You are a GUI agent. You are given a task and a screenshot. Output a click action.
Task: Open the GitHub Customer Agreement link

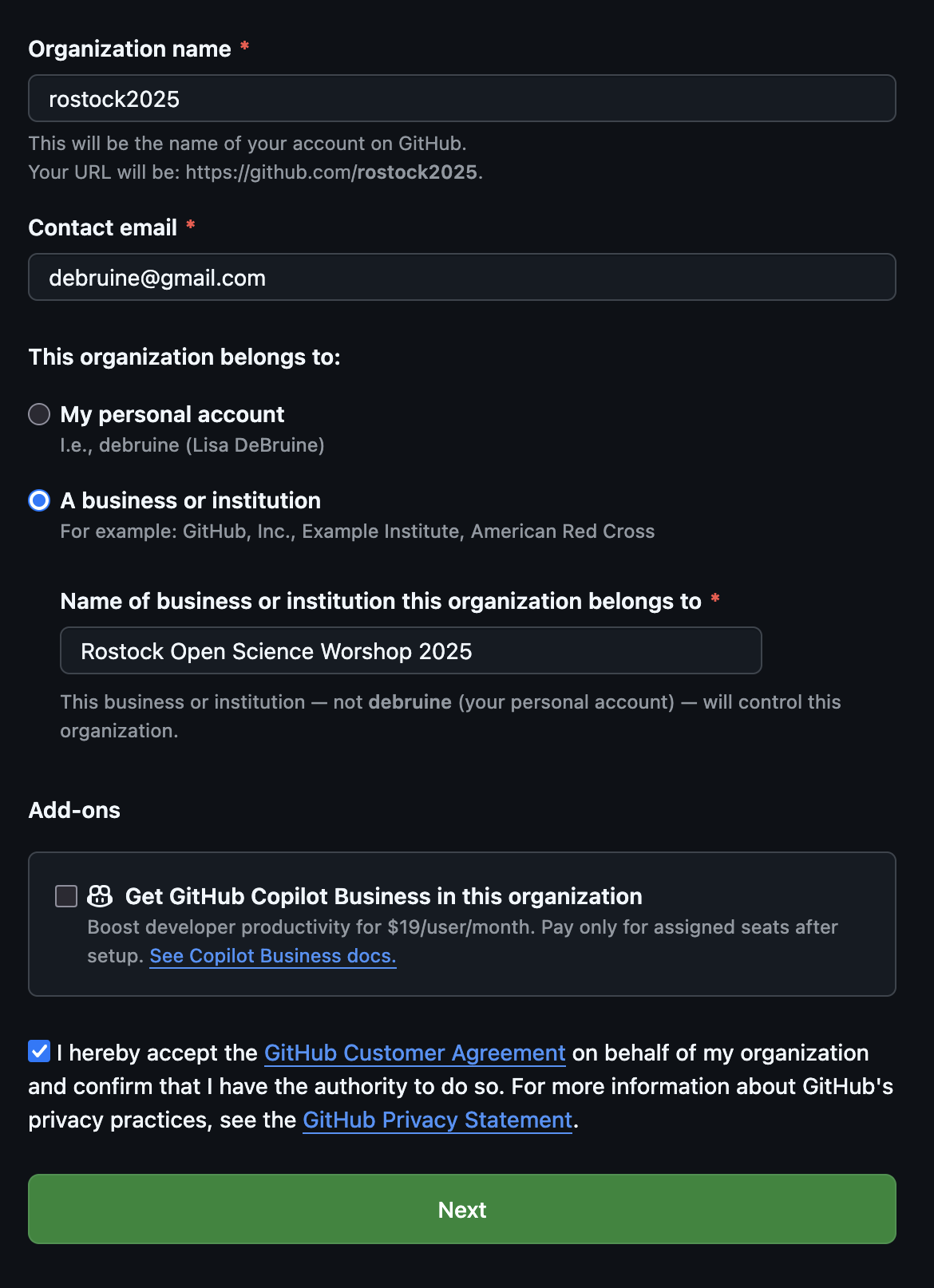414,1053
